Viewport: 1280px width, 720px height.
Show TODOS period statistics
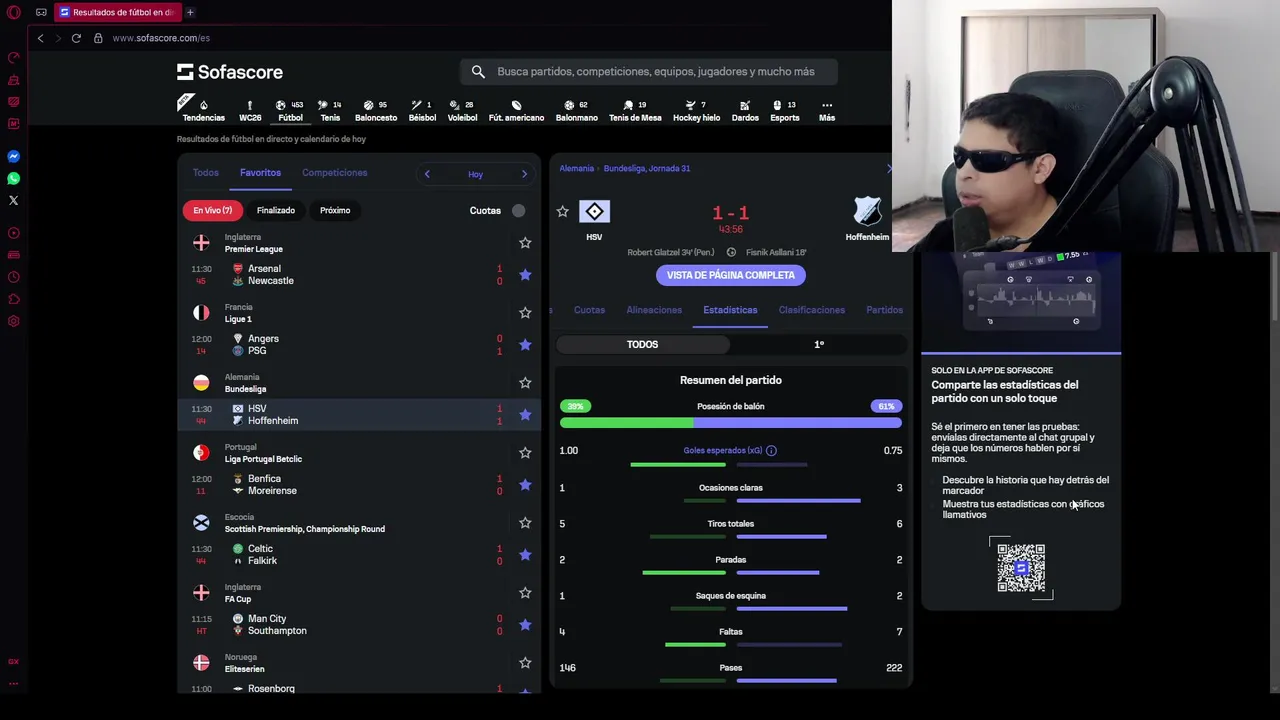(x=643, y=344)
